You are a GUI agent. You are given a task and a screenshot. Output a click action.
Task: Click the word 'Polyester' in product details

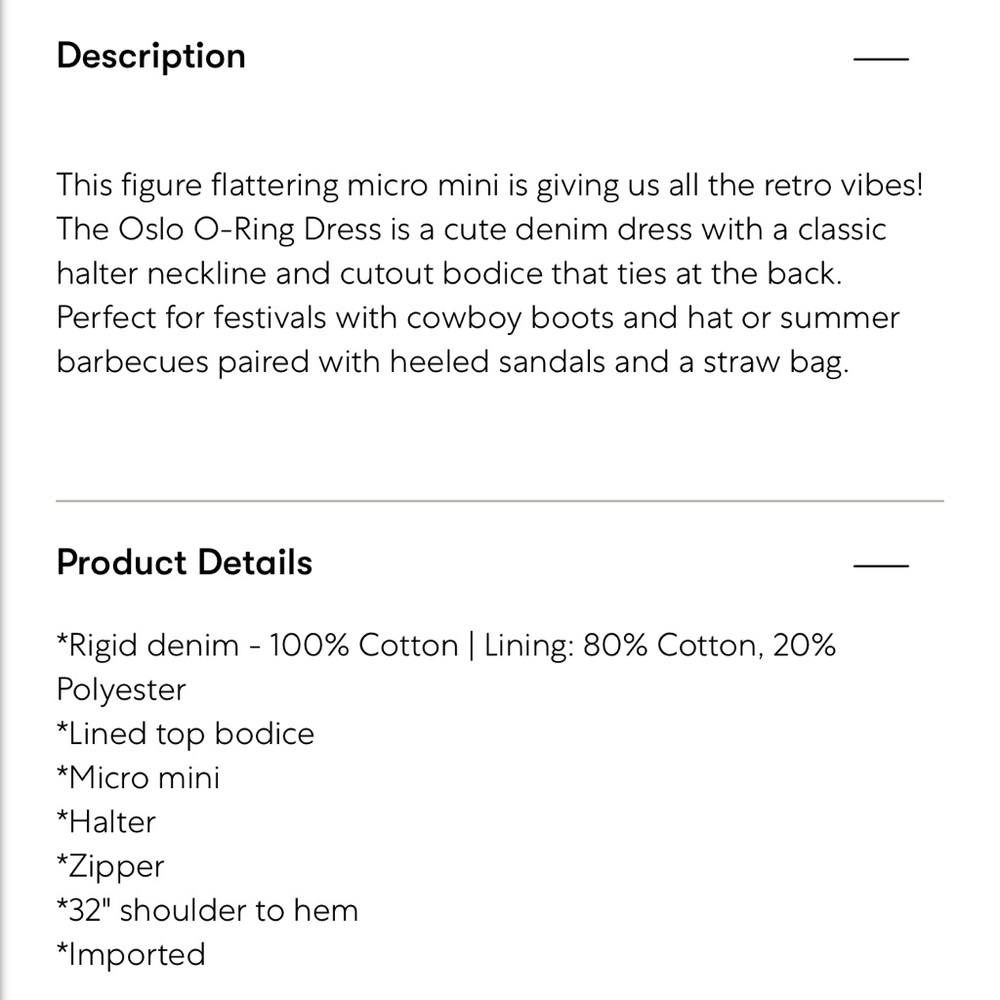coord(121,690)
